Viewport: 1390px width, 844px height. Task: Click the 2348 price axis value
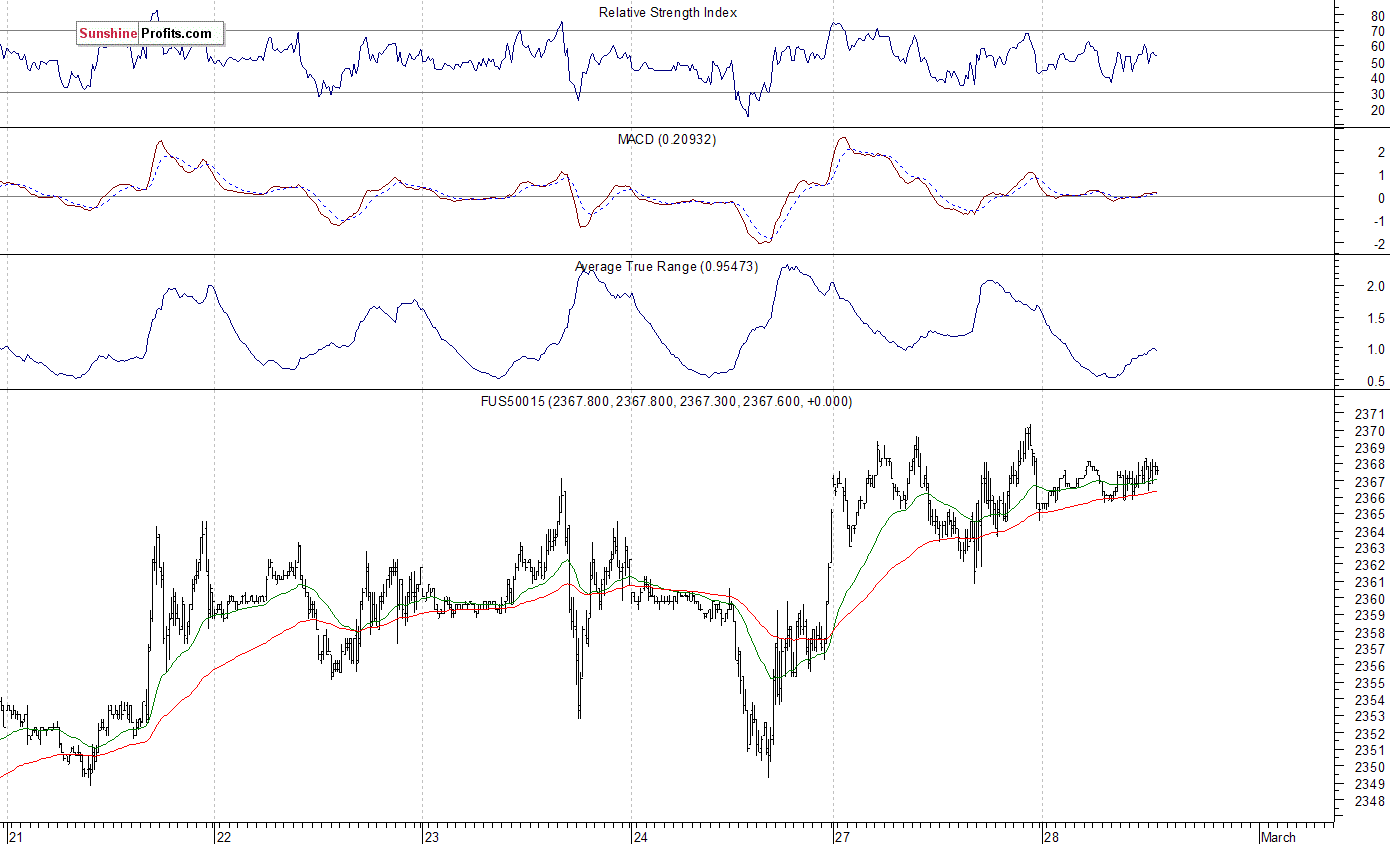point(1369,801)
